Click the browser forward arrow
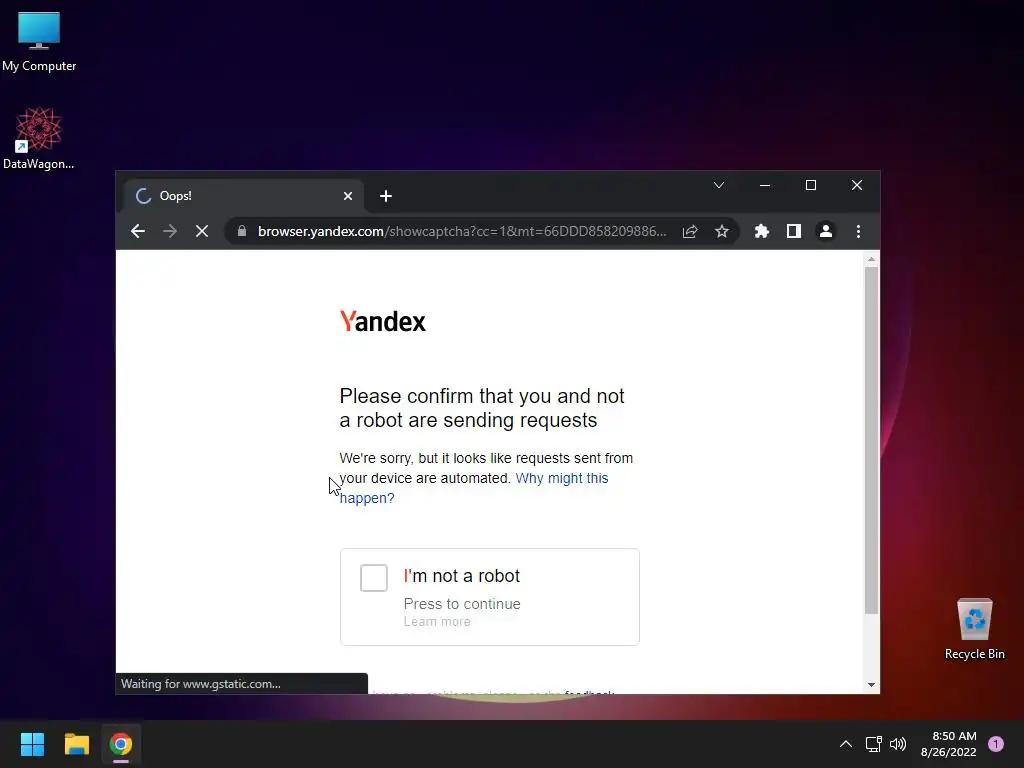 click(x=170, y=231)
